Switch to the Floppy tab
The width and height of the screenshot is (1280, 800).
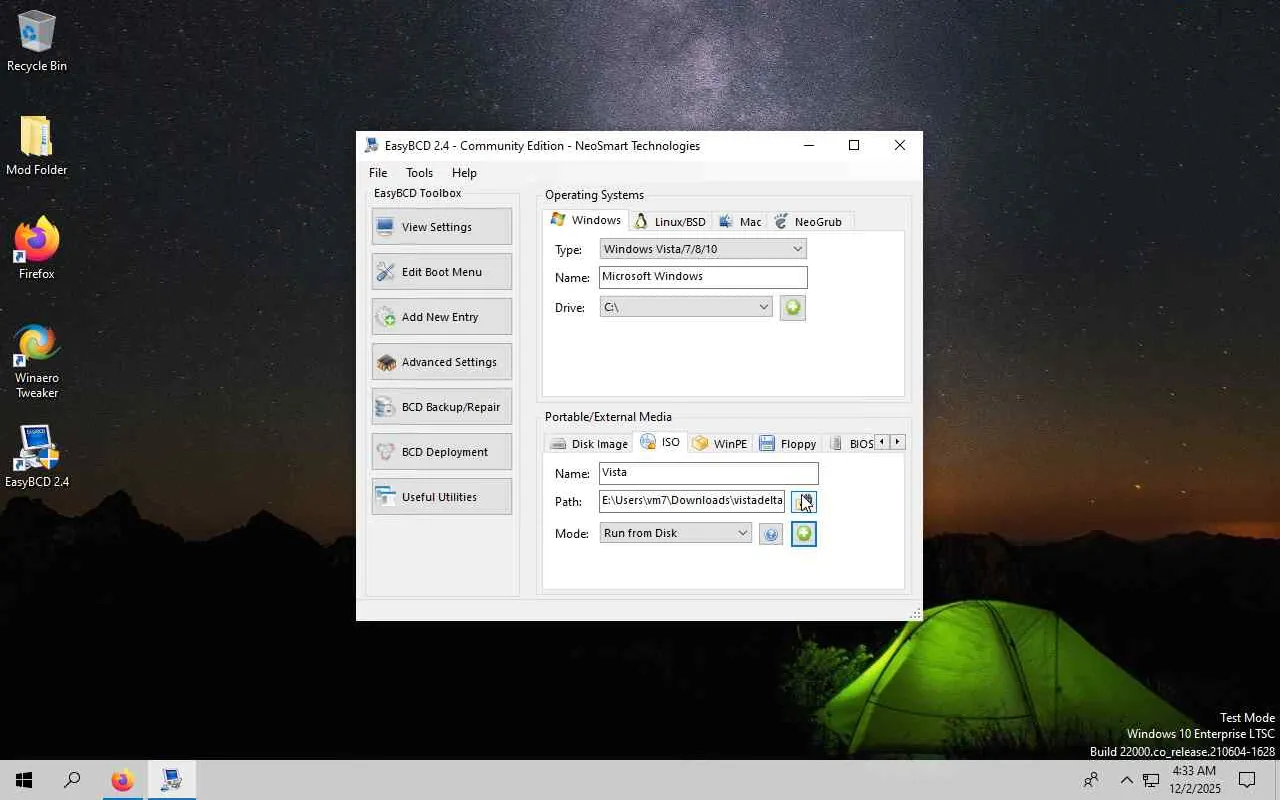(788, 444)
